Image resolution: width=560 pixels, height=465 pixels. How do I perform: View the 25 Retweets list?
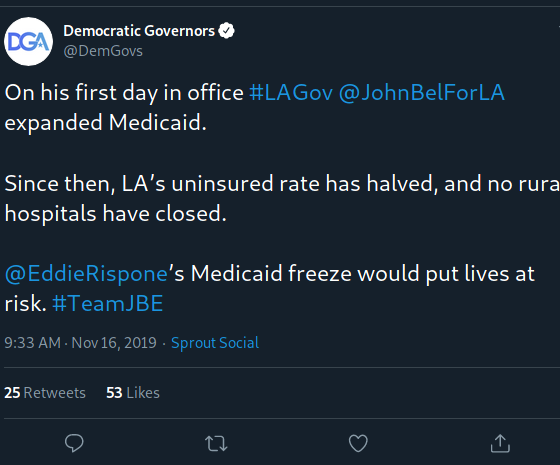45,393
